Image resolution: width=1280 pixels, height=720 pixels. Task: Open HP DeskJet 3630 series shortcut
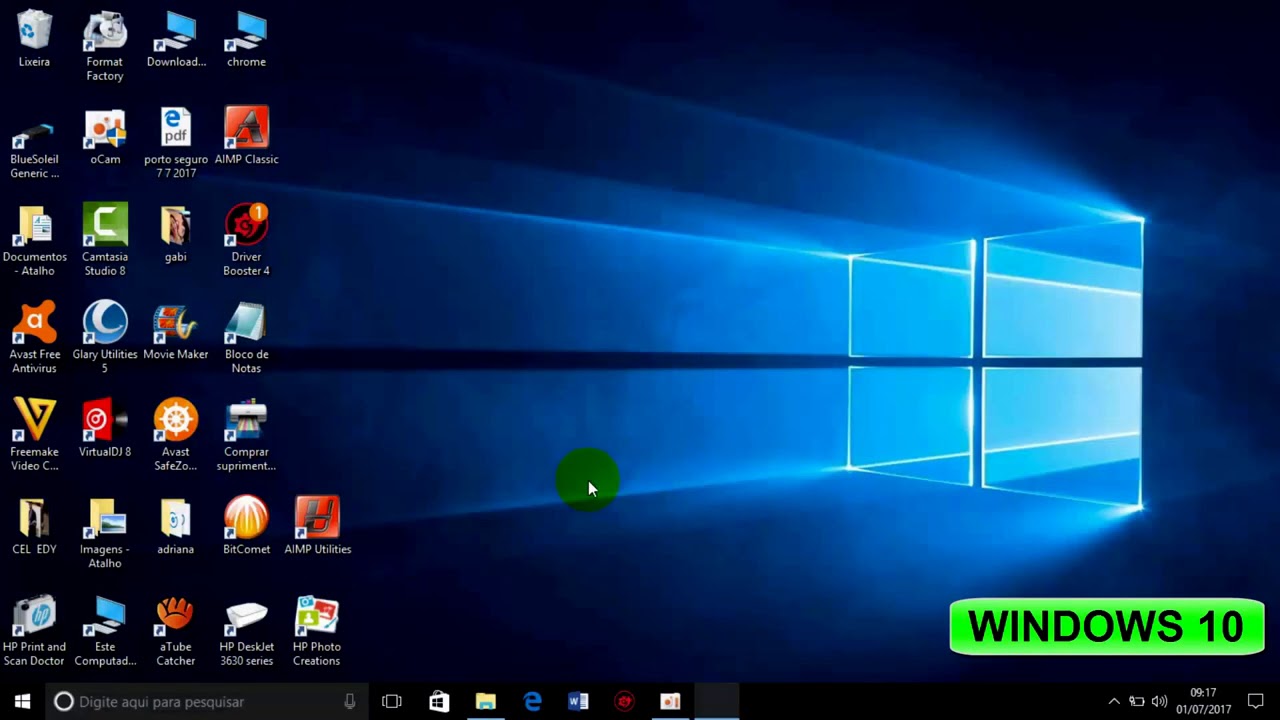click(x=246, y=631)
